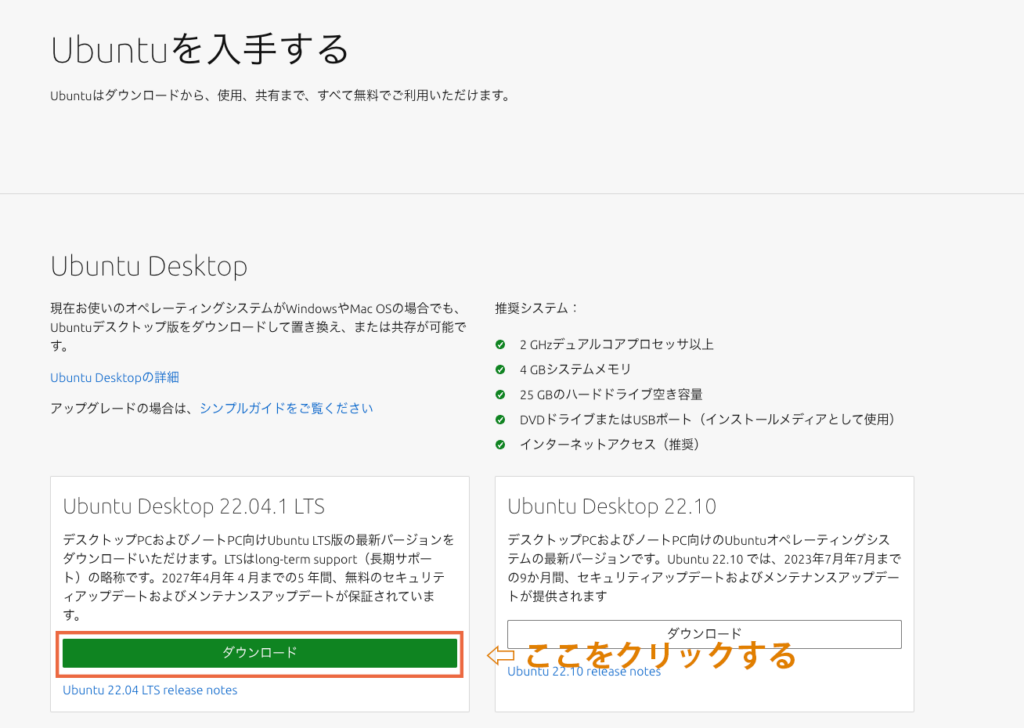1024x728 pixels.
Task: Click the Ubuntu Desktop section heading
Action: (x=149, y=266)
